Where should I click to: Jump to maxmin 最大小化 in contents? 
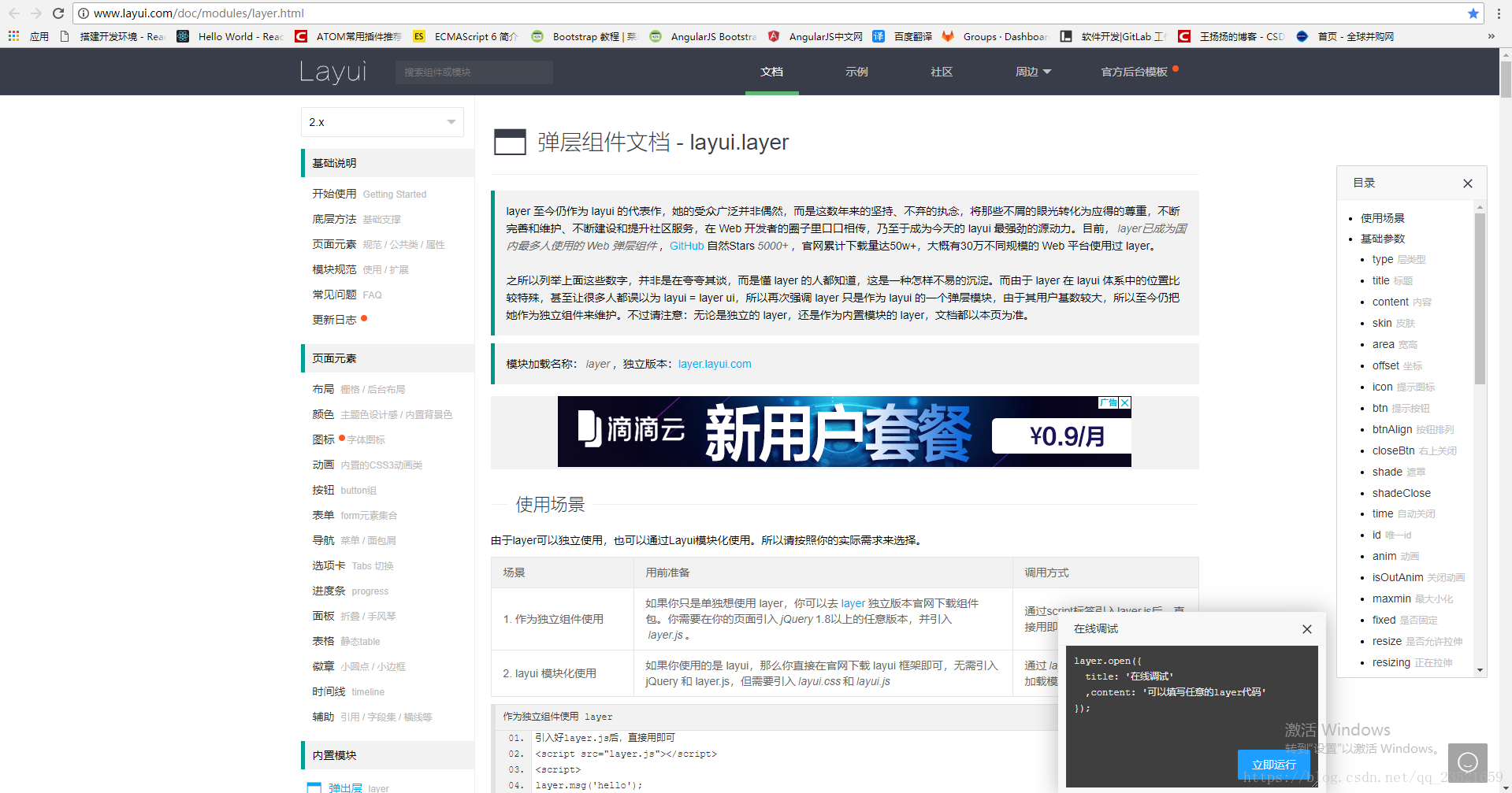pyautogui.click(x=1413, y=598)
